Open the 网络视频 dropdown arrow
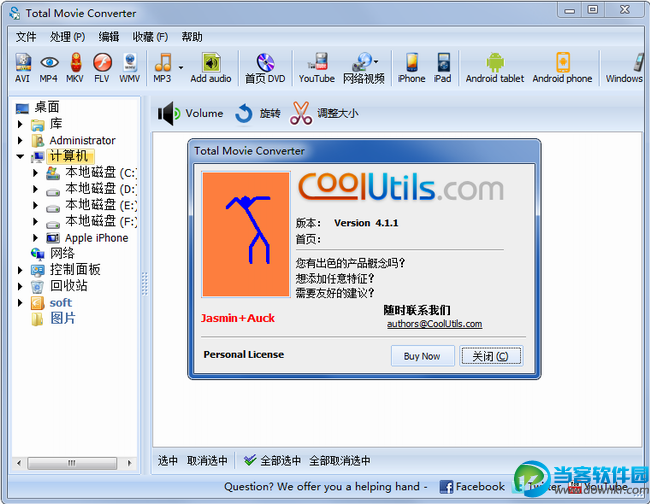Image resolution: width=650 pixels, height=504 pixels. [x=376, y=62]
